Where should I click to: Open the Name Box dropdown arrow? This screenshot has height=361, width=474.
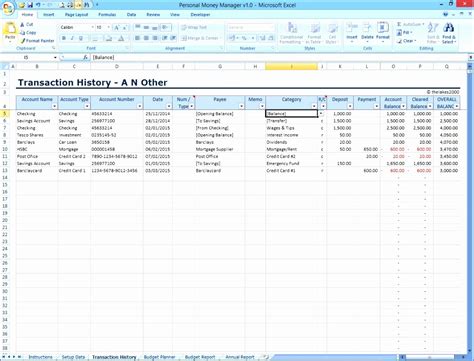pos(55,58)
